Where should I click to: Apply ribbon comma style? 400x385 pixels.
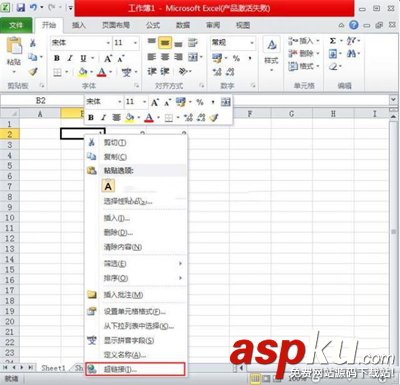pos(250,58)
